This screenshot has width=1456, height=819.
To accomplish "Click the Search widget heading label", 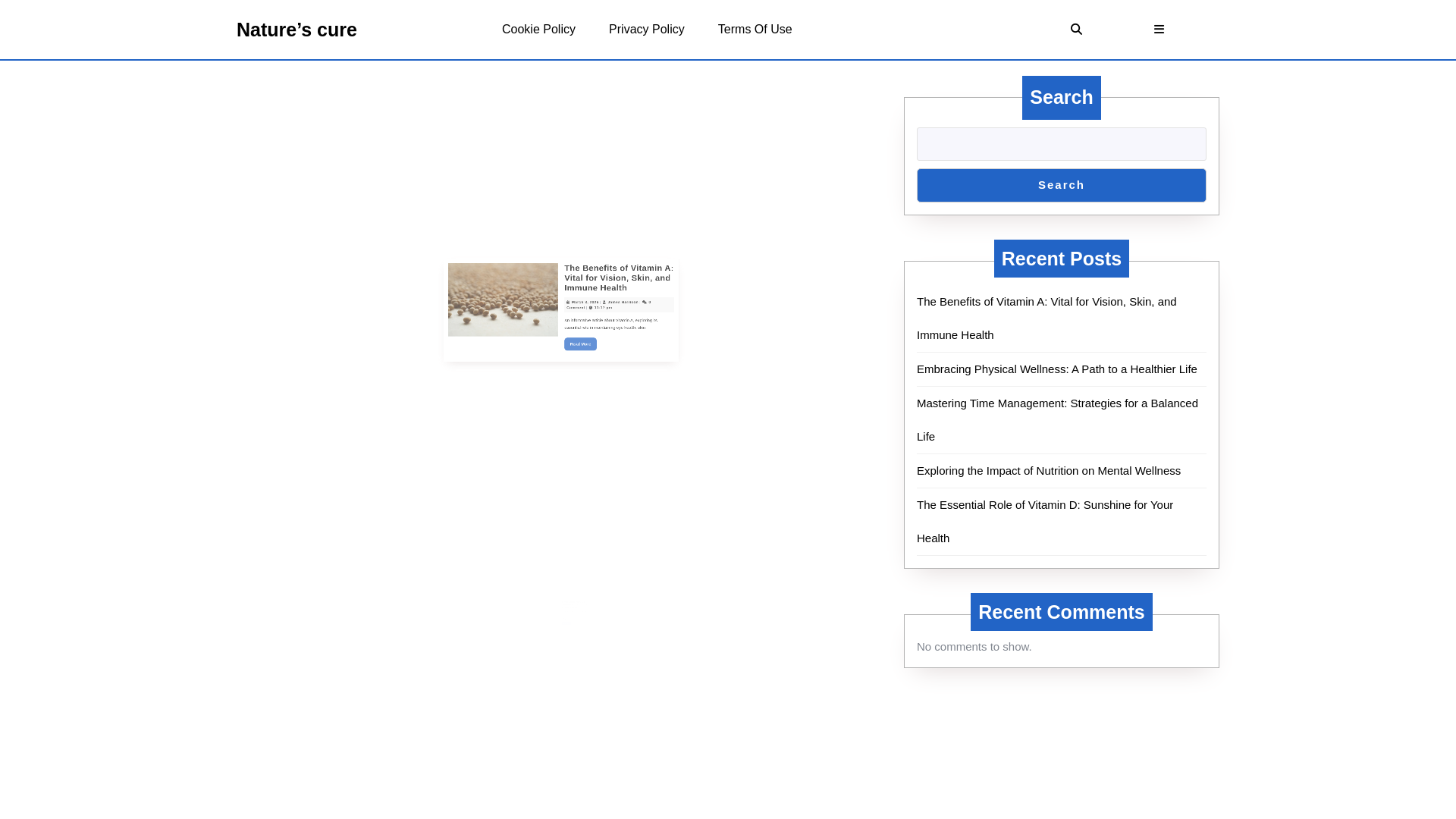I will pyautogui.click(x=1061, y=98).
